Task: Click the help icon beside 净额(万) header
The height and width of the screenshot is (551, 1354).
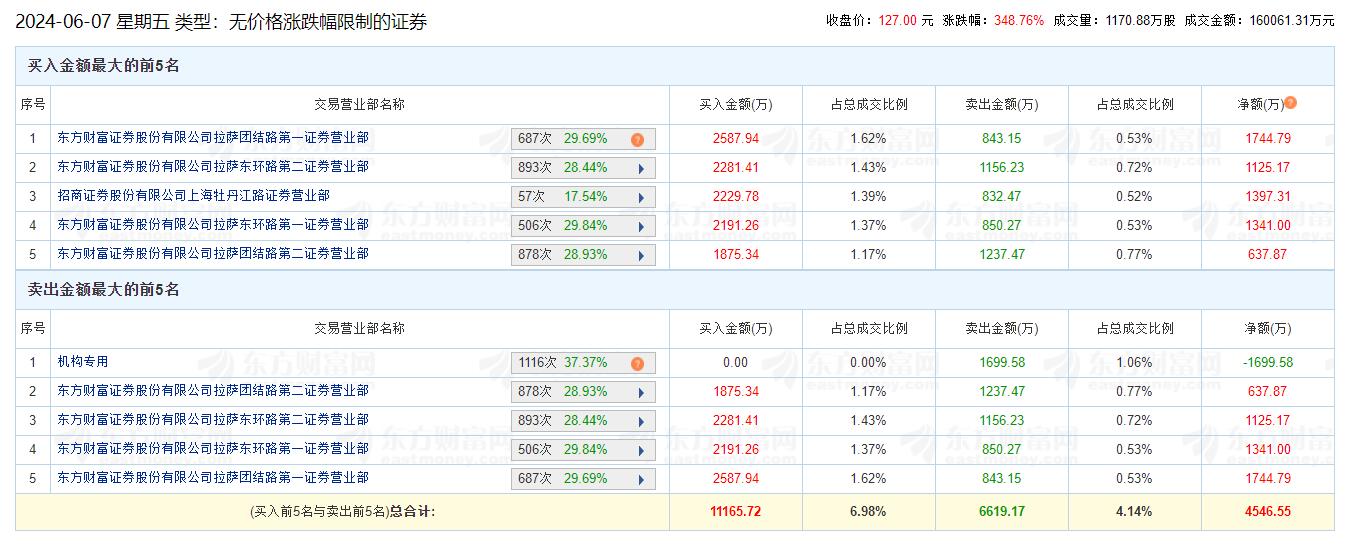Action: [1290, 103]
